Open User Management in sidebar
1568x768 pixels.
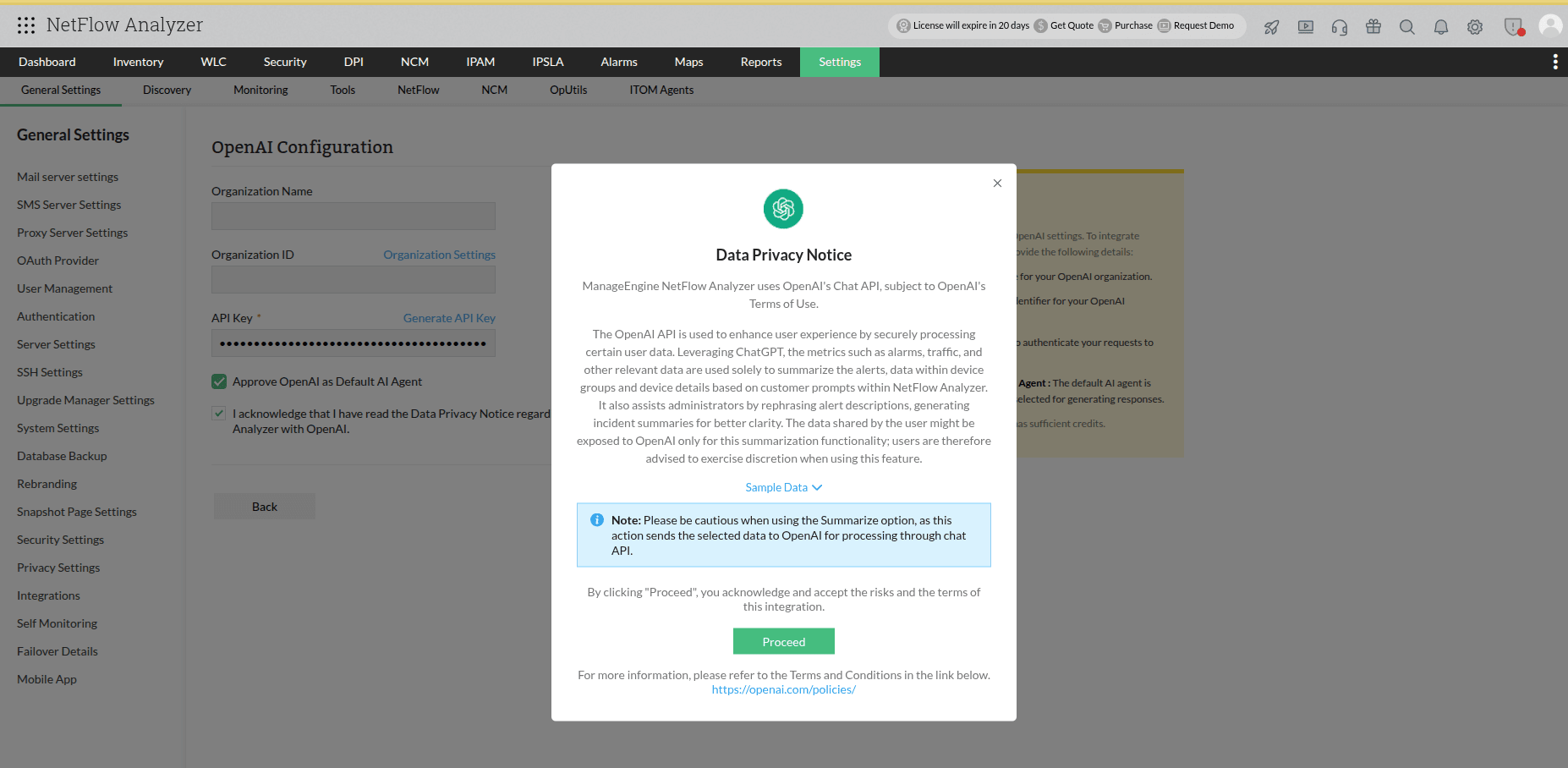click(64, 288)
